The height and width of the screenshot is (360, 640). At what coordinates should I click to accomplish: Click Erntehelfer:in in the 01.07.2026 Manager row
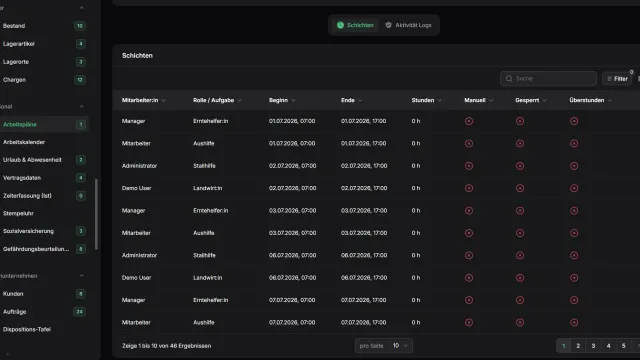pyautogui.click(x=211, y=121)
